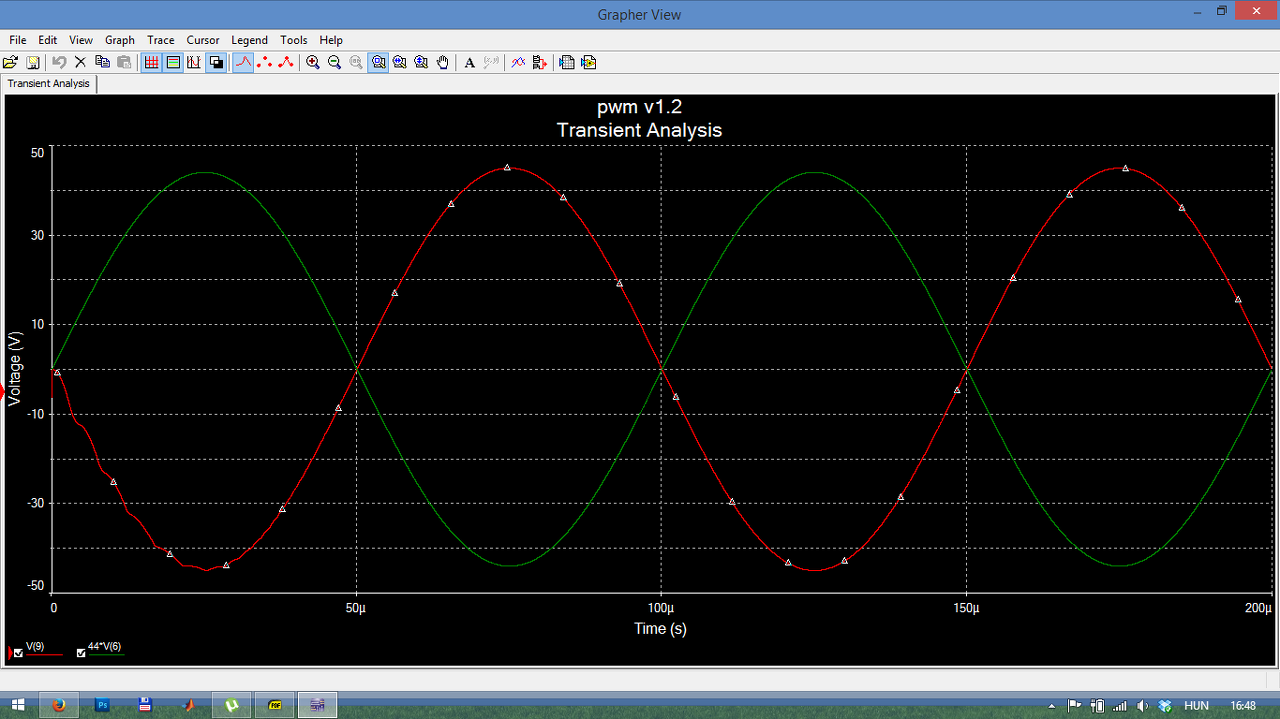Select the Zoom Horizontal icon
The width and height of the screenshot is (1280, 719).
pos(400,62)
